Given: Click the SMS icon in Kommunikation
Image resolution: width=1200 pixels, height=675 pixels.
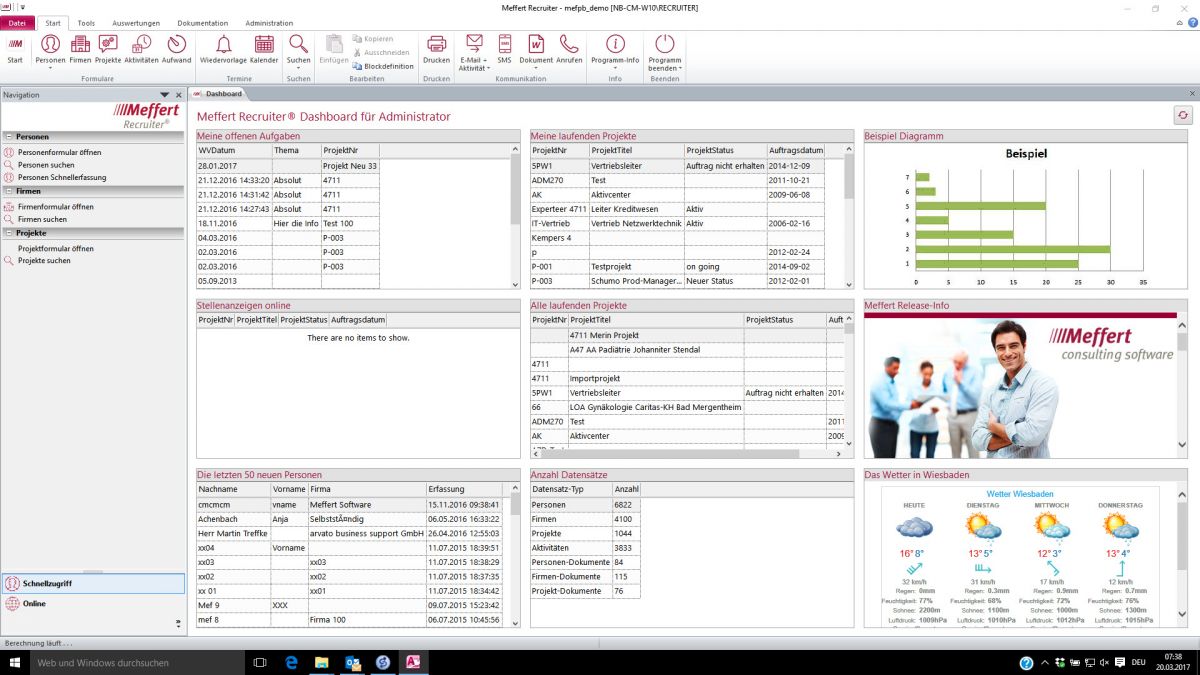Looking at the screenshot, I should point(504,49).
